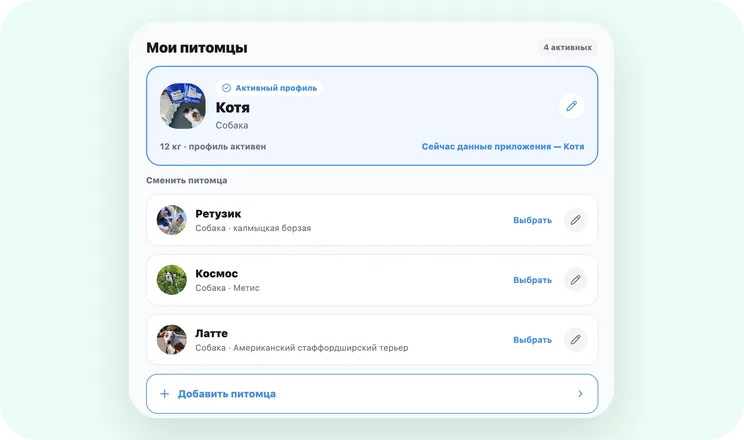Click the Сейчас данные приложения — Котя link
The height and width of the screenshot is (440, 744).
[503, 147]
